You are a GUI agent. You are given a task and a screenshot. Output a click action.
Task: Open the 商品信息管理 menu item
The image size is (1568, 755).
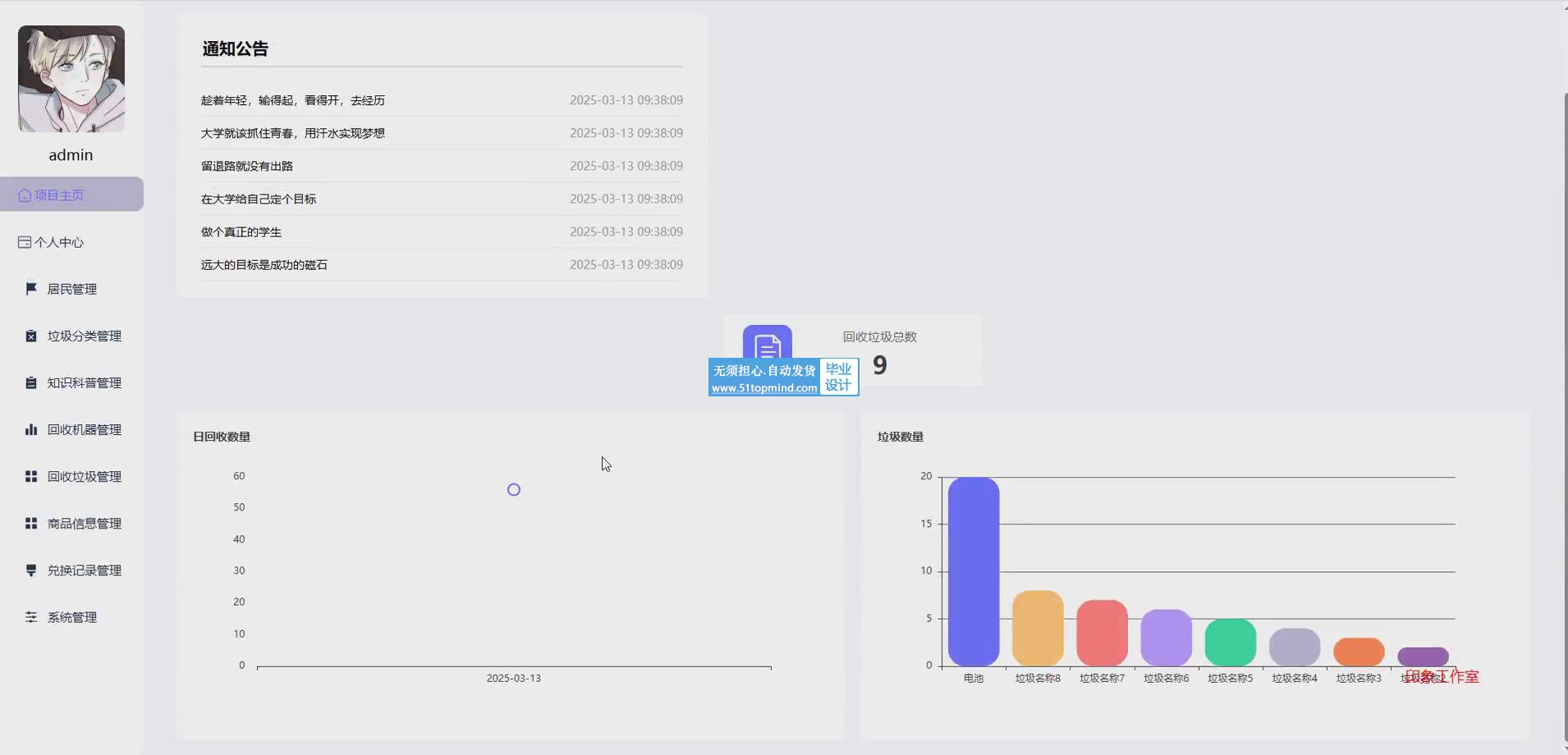[x=84, y=524]
